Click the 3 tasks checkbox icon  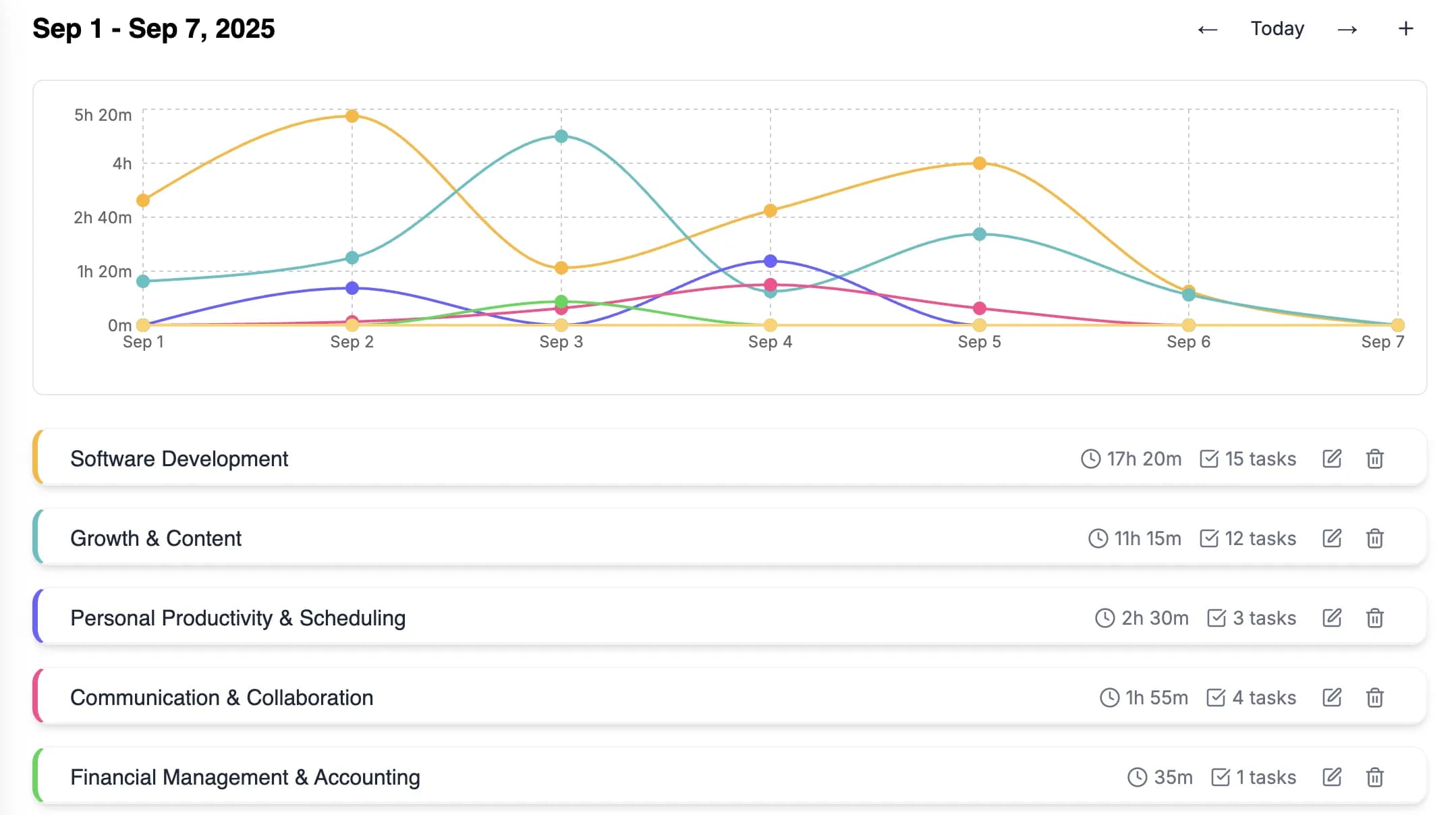tap(1216, 618)
